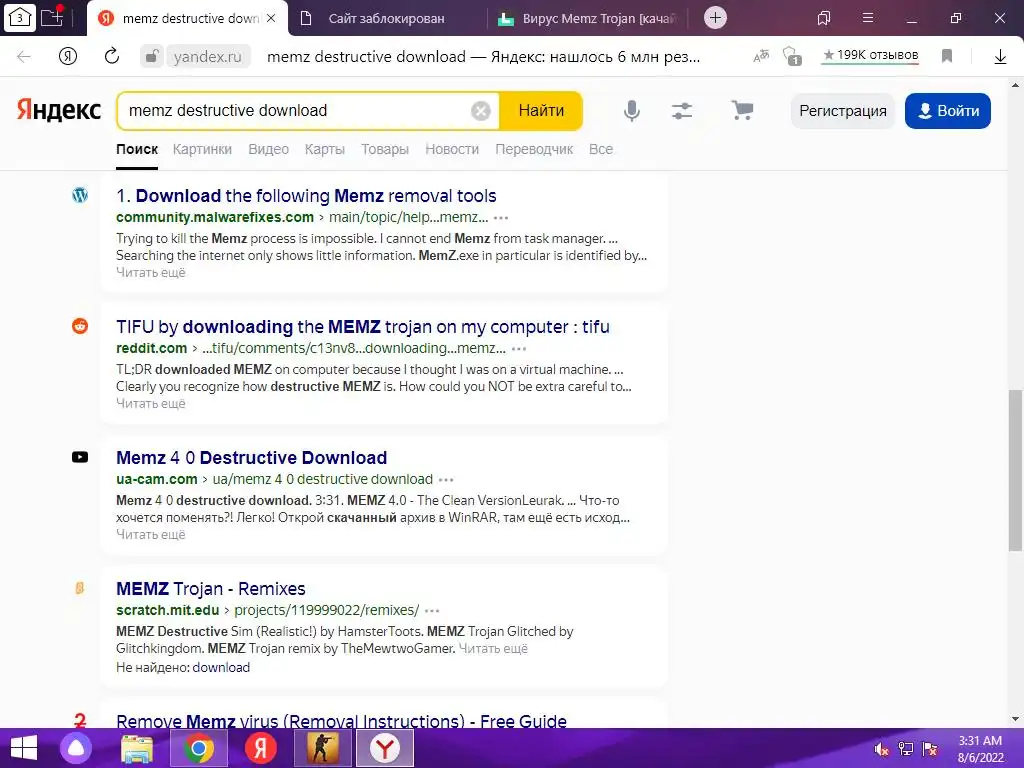Click the Войти sign-in button
The width and height of the screenshot is (1024, 768).
[948, 111]
